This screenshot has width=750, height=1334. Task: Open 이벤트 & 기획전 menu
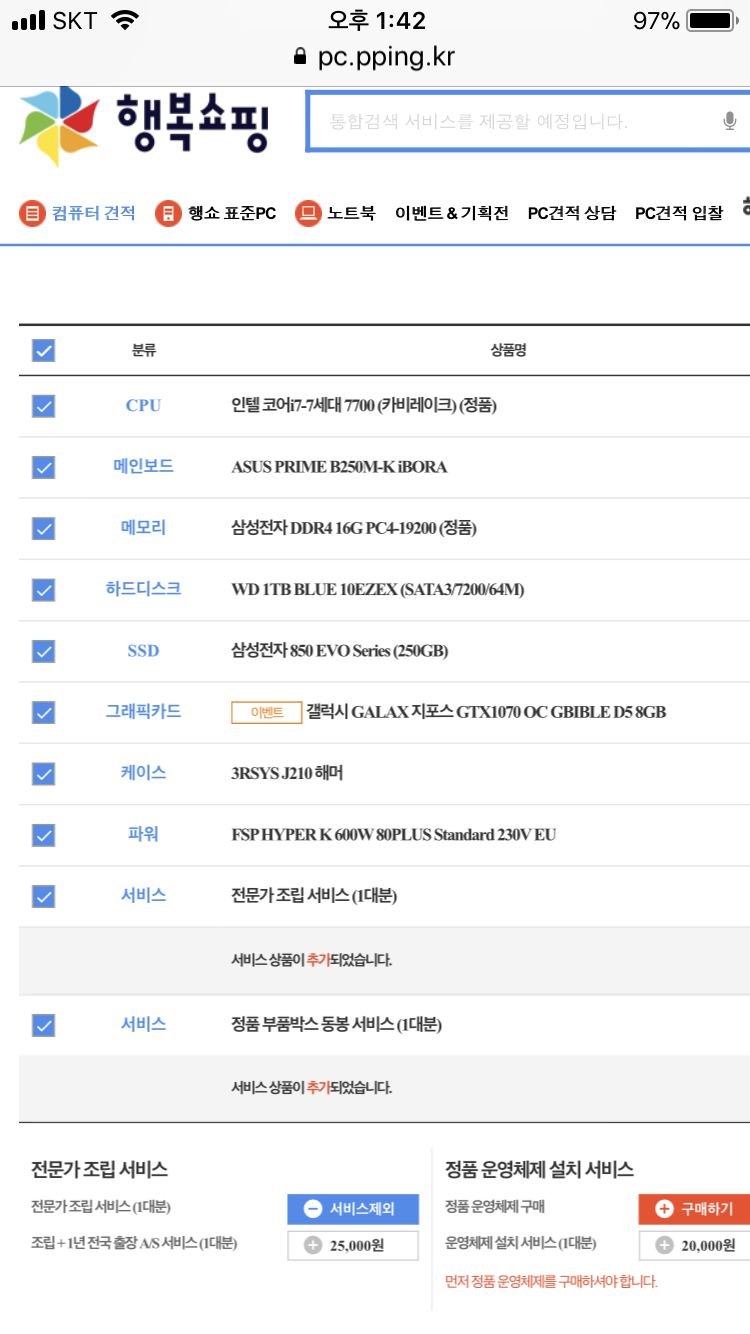452,213
